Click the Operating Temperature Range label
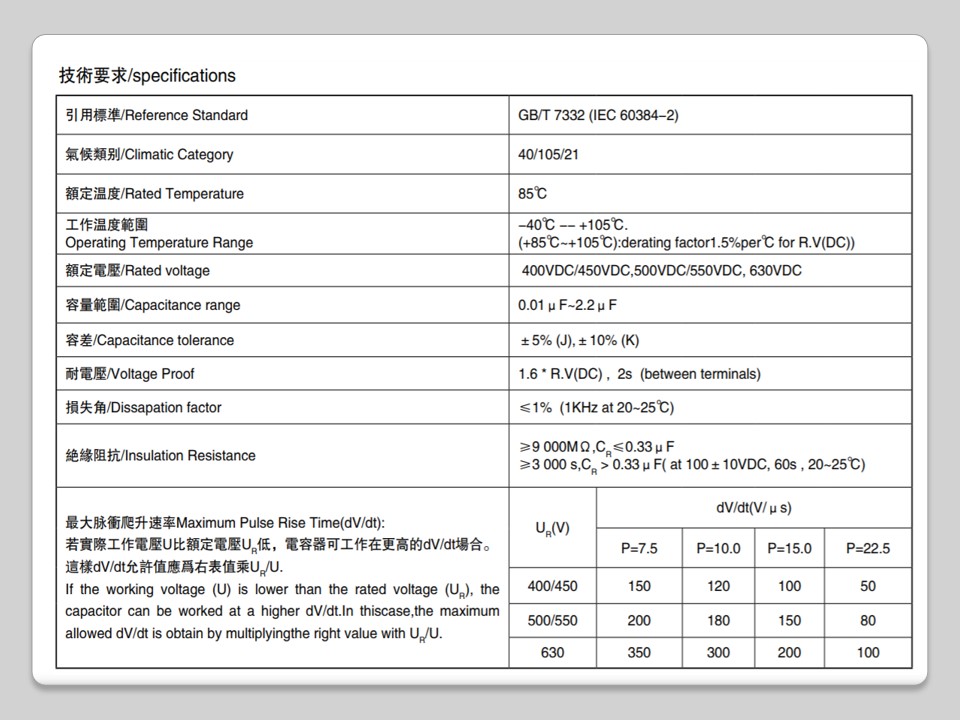 [x=159, y=242]
